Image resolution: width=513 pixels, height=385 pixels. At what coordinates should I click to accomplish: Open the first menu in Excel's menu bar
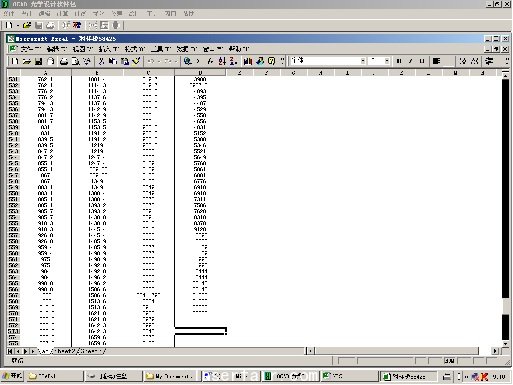[30, 49]
